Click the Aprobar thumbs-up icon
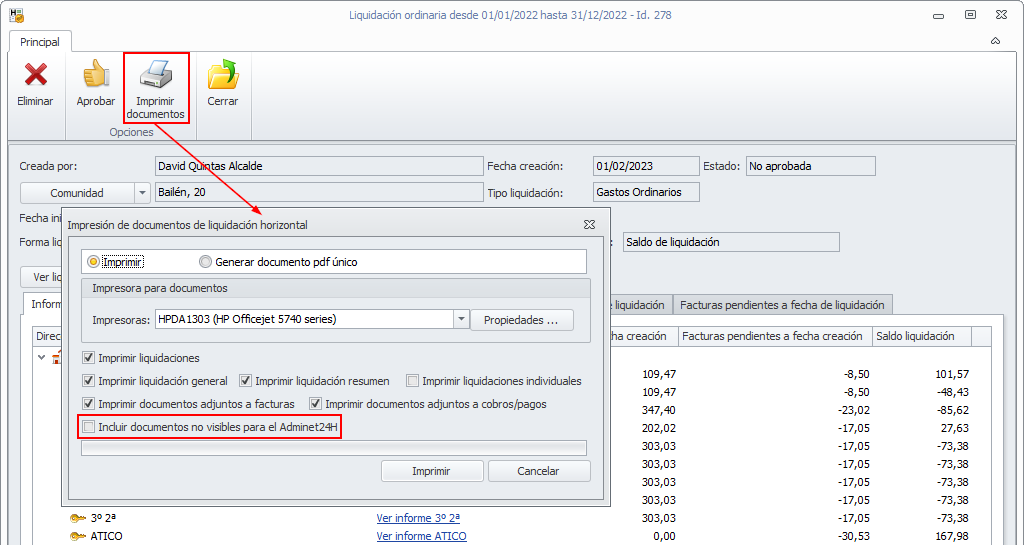The height and width of the screenshot is (545, 1024). 95,74
